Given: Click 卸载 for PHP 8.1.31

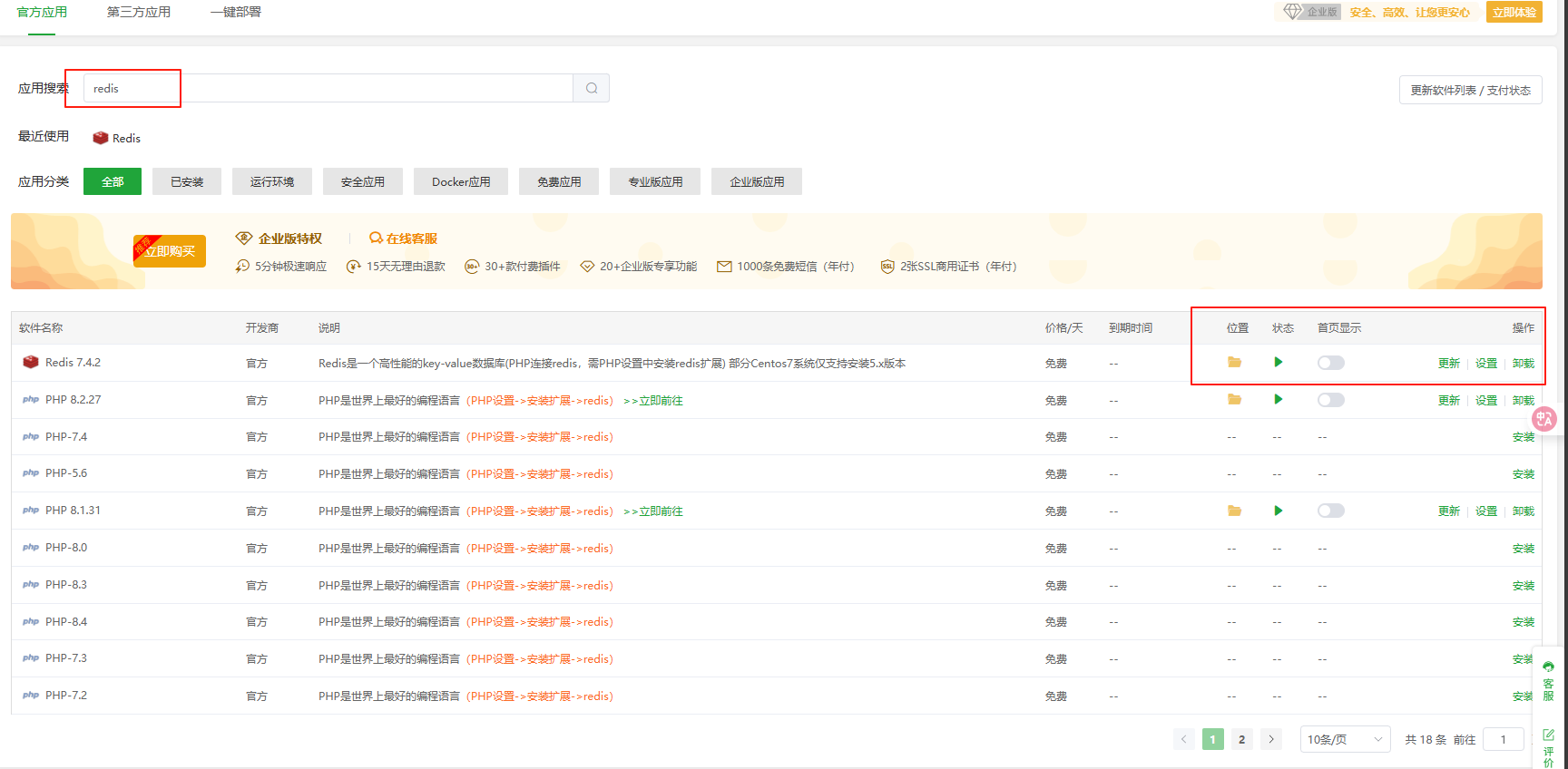Looking at the screenshot, I should [1524, 511].
